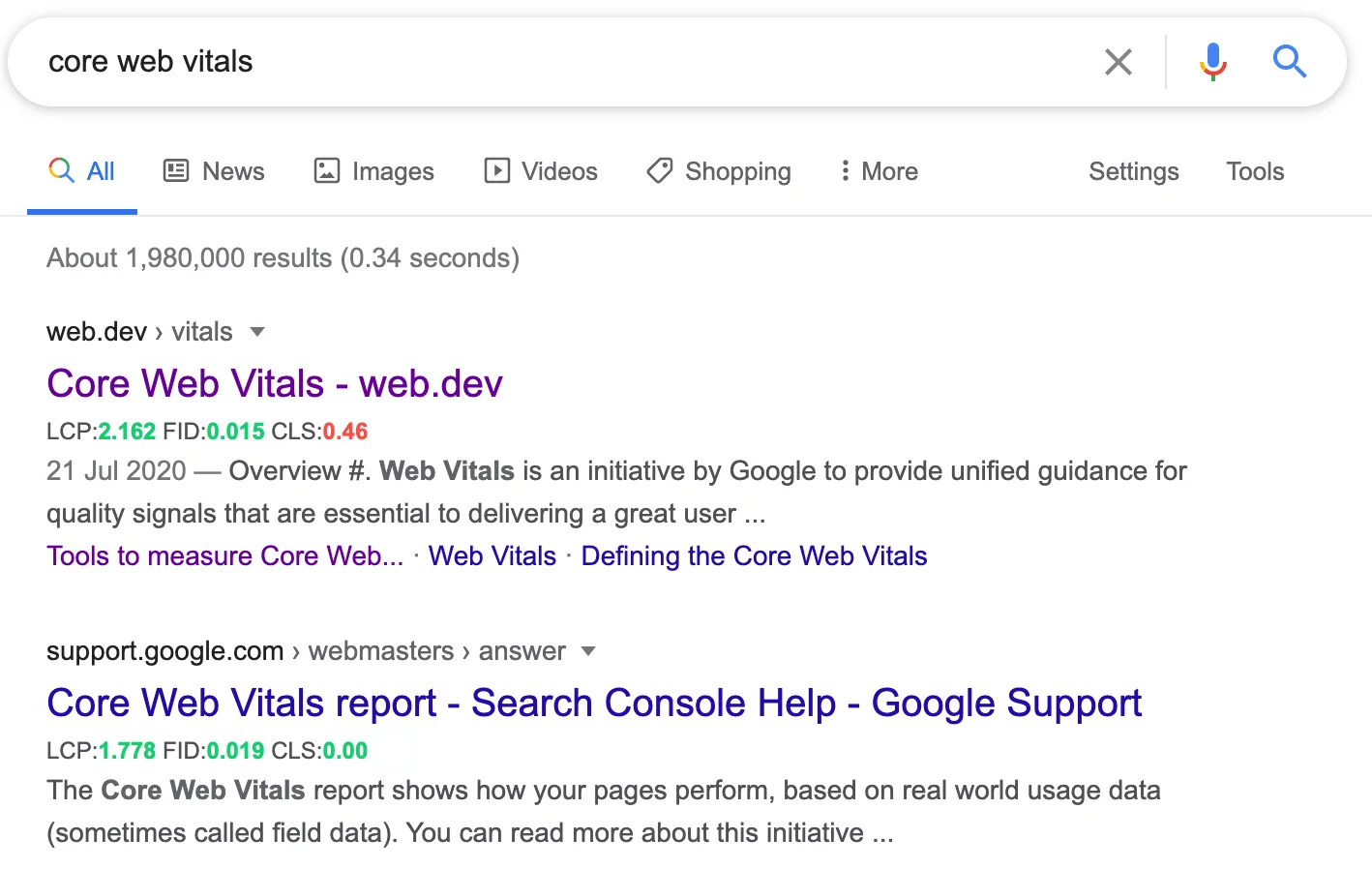Screen dimensions: 1372x869
Task: Expand the web.dev vitals breadcrumb dropdown arrow
Action: coord(257,331)
